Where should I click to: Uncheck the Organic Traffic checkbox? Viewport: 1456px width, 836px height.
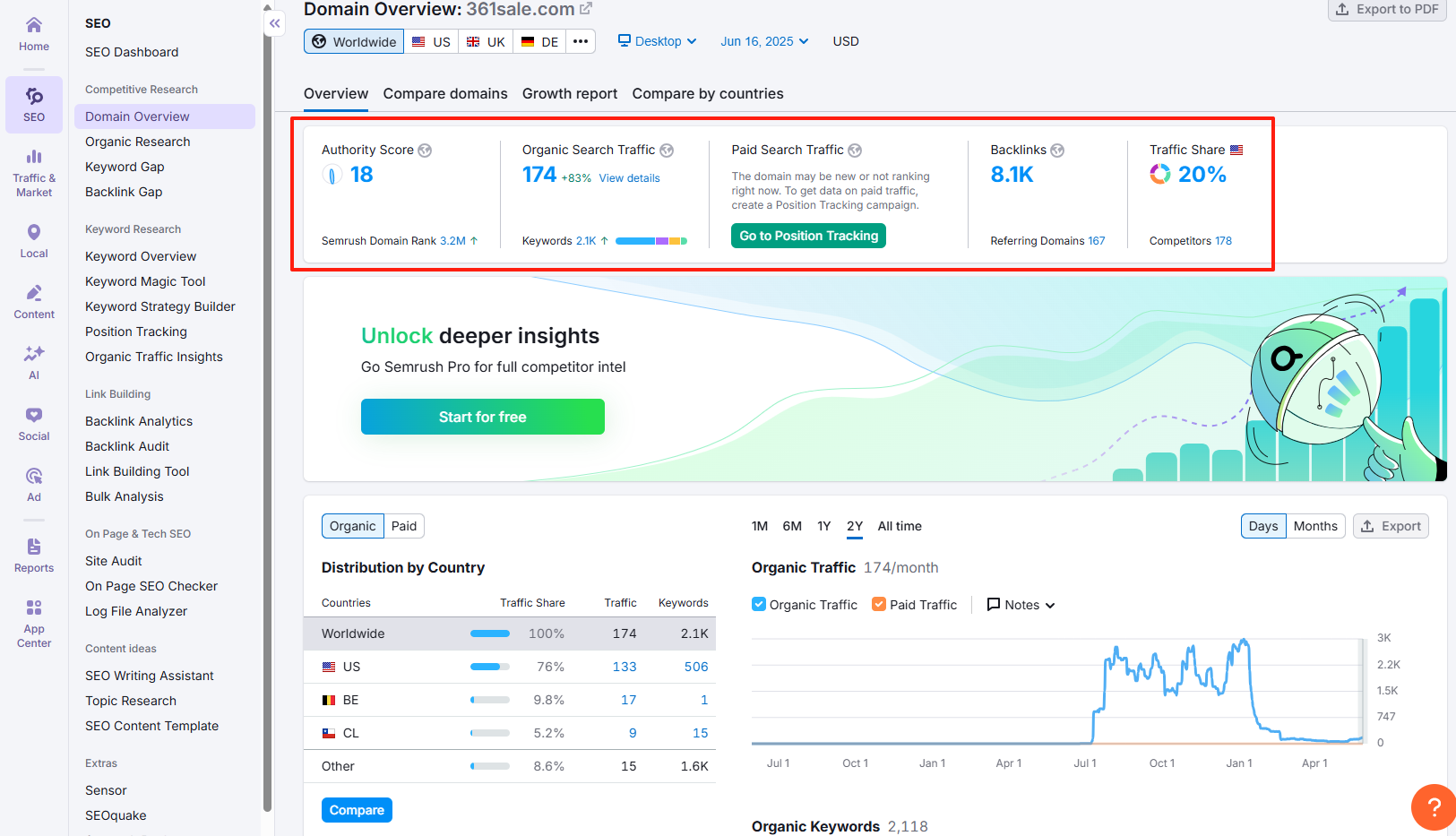click(x=759, y=604)
